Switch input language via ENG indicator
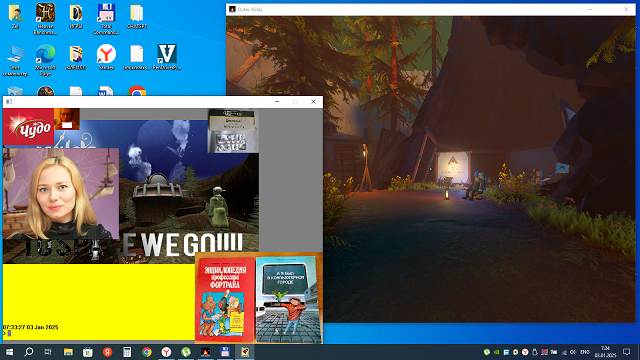Image resolution: width=640 pixels, height=360 pixels. pos(584,352)
